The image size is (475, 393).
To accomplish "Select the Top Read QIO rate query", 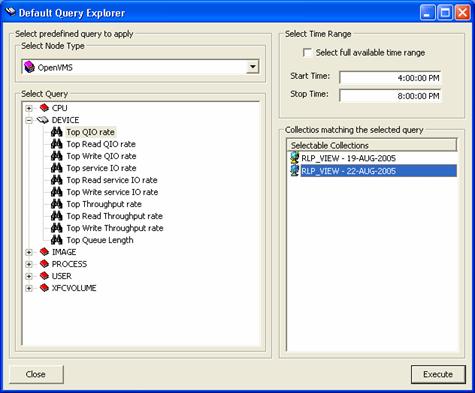I will [x=101, y=144].
